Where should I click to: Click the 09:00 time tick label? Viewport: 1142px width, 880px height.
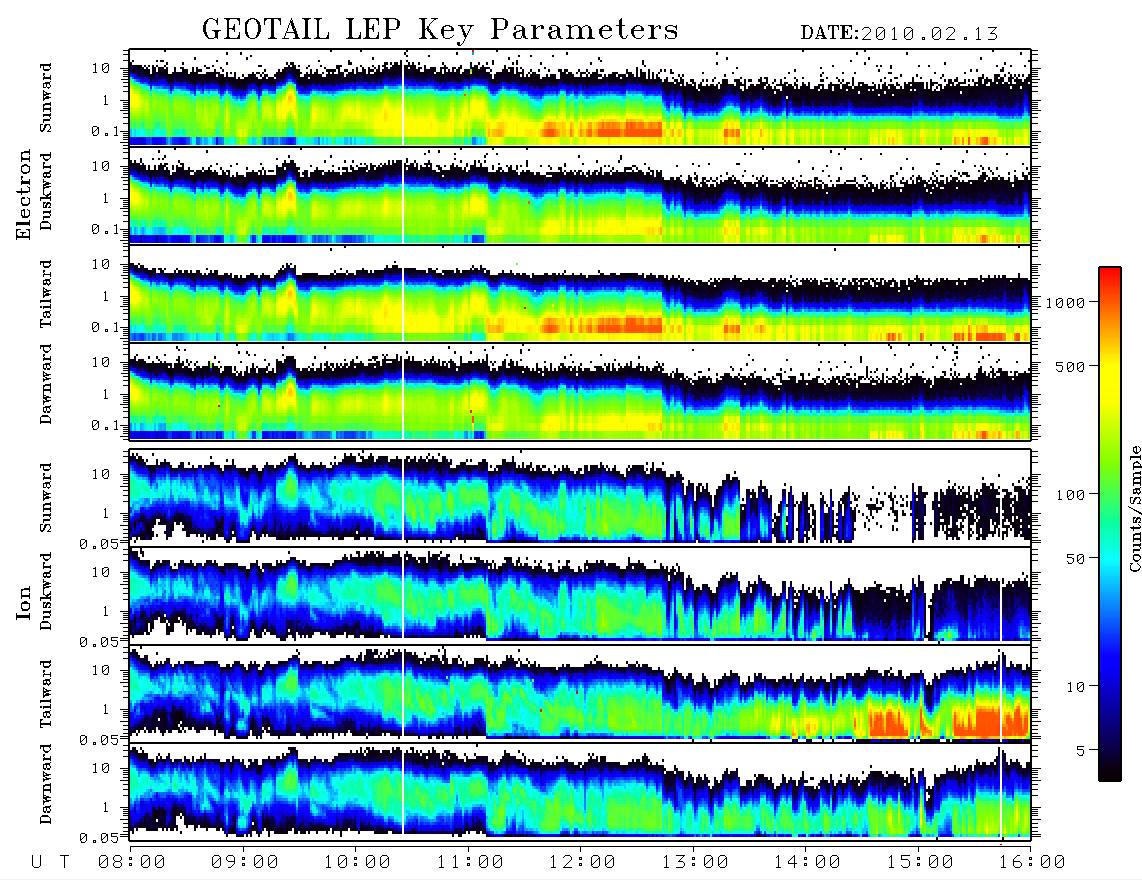coord(244,862)
